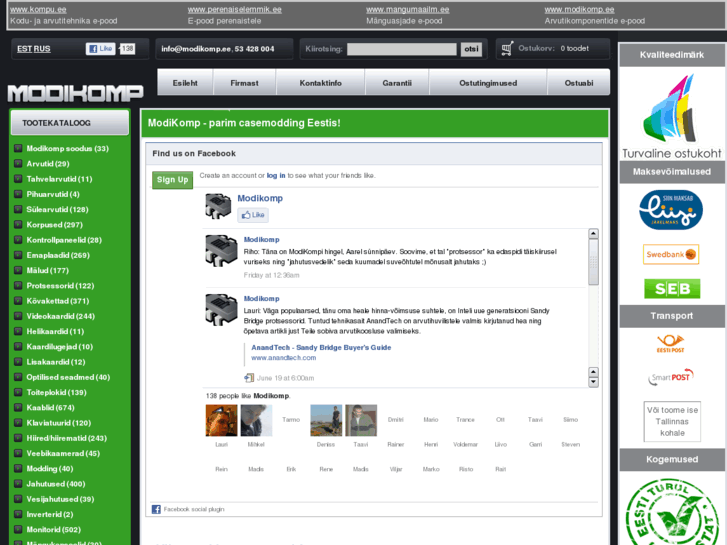Click Või toome ise Tallinnas kohale box
Screen dimensions: 727x545
(672, 421)
